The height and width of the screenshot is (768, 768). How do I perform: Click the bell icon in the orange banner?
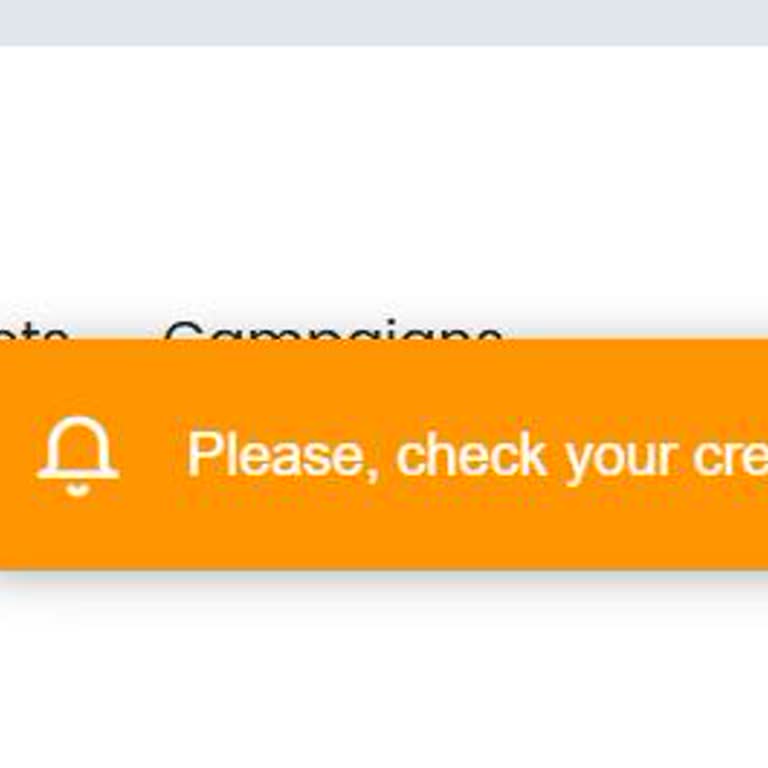pos(78,456)
